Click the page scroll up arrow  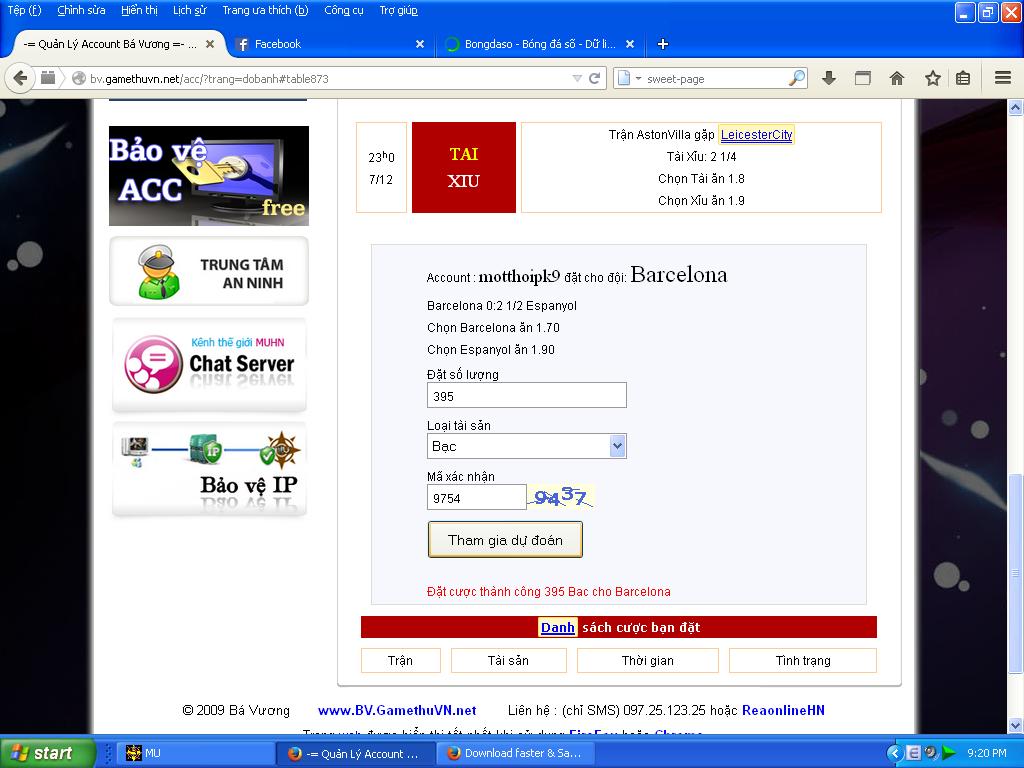(x=1016, y=107)
